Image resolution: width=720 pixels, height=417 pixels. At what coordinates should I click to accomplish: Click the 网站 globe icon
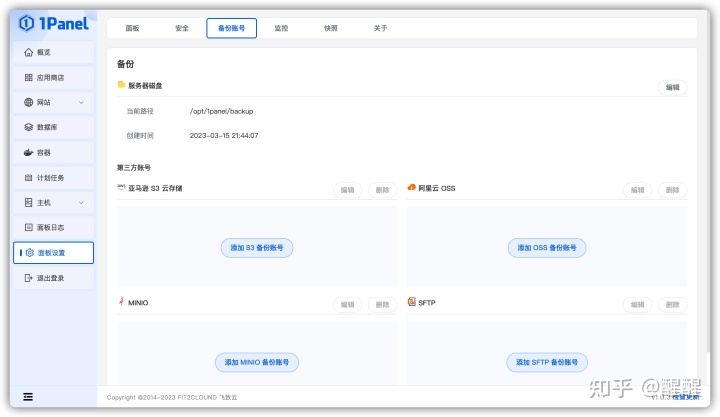tap(28, 102)
